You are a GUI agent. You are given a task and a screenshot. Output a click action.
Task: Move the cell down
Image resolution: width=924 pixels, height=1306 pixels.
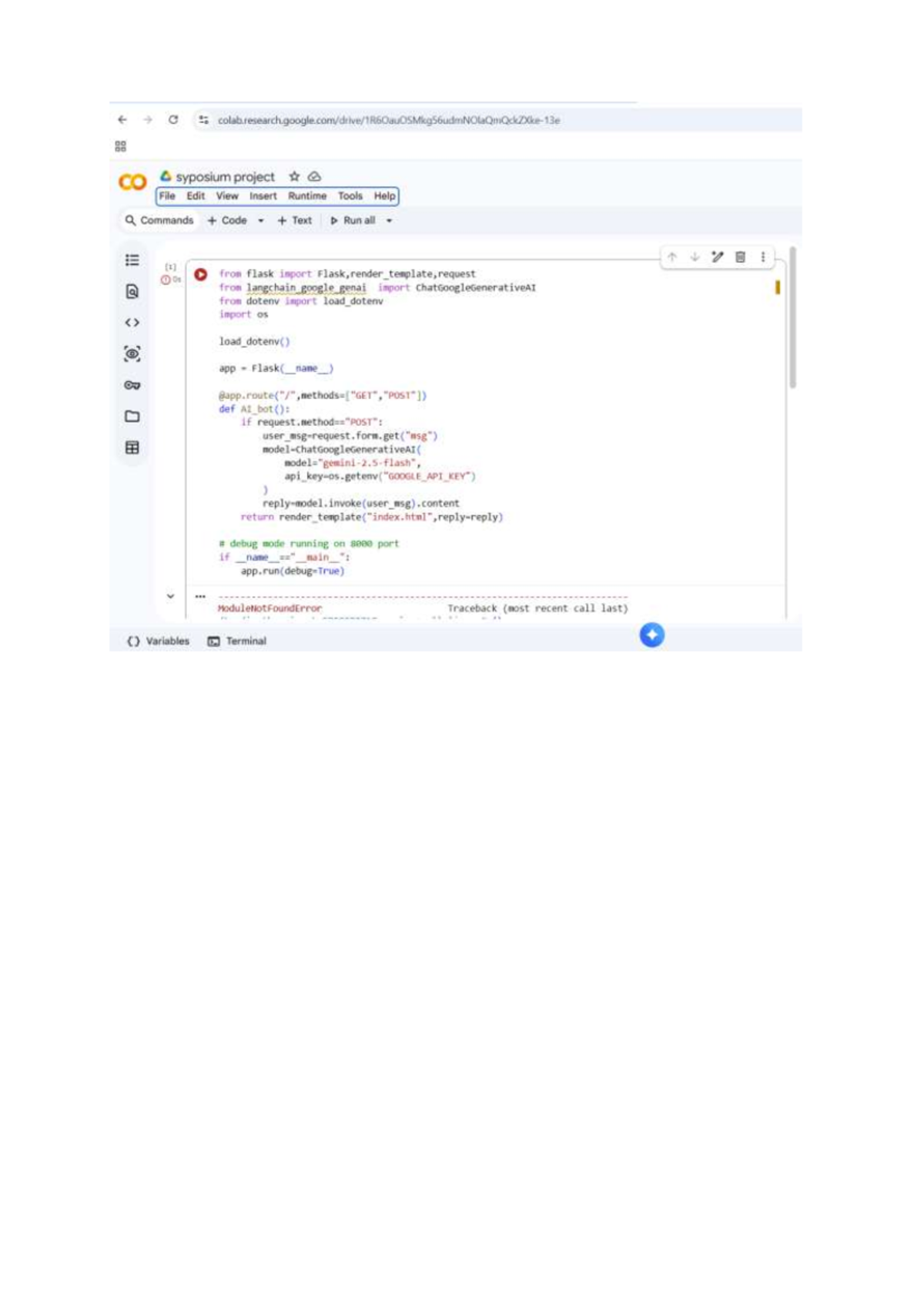pos(695,257)
